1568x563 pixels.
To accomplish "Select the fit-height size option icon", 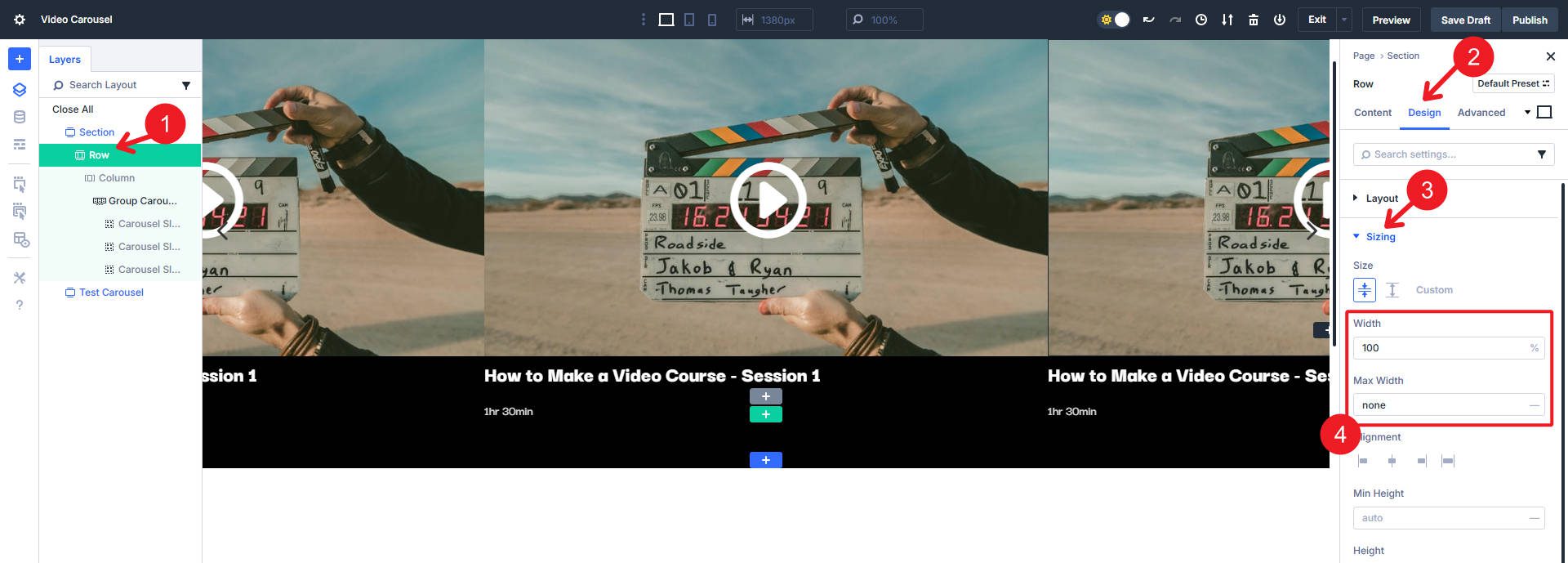I will point(1392,290).
